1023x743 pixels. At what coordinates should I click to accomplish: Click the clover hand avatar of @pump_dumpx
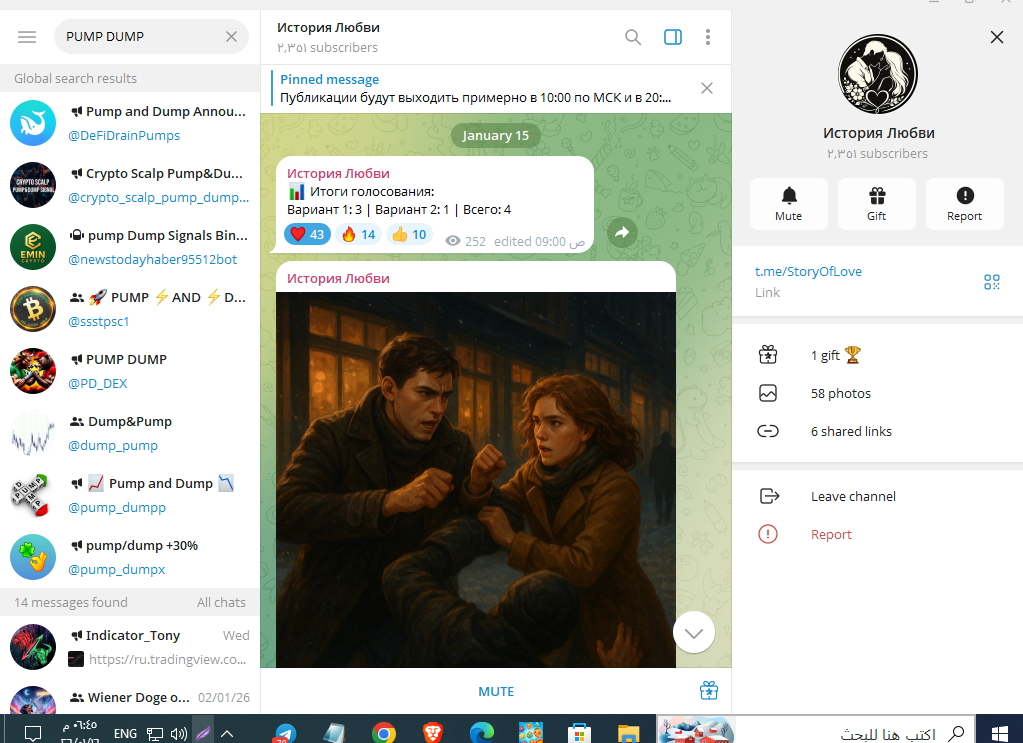(x=33, y=557)
